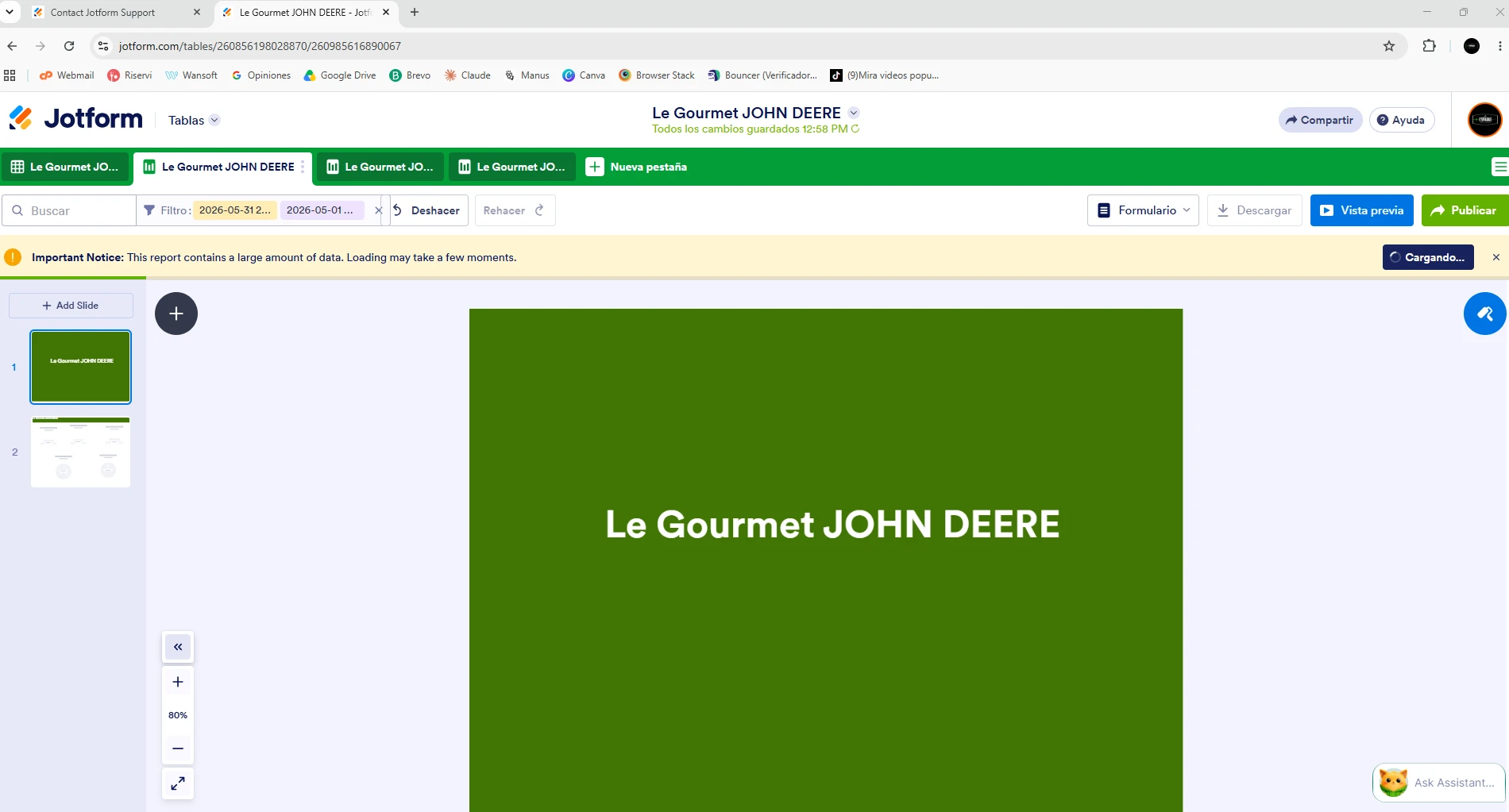Expand the report title dropdown arrow
This screenshot has width=1509, height=812.
854,113
